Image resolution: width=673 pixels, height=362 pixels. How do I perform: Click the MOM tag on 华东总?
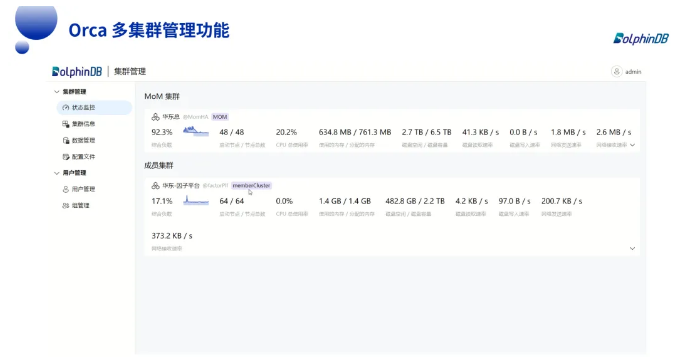[220, 117]
